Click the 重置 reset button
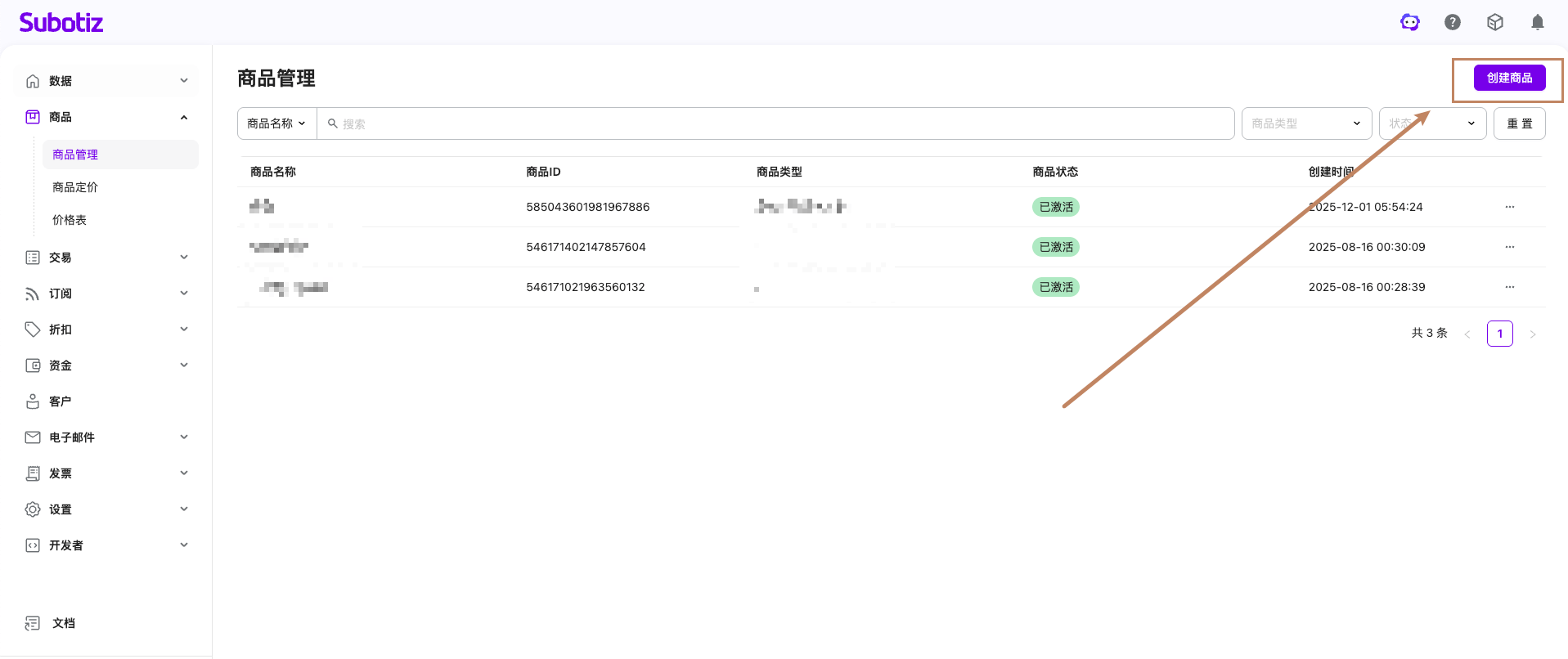The image size is (1568, 659). tap(1519, 123)
